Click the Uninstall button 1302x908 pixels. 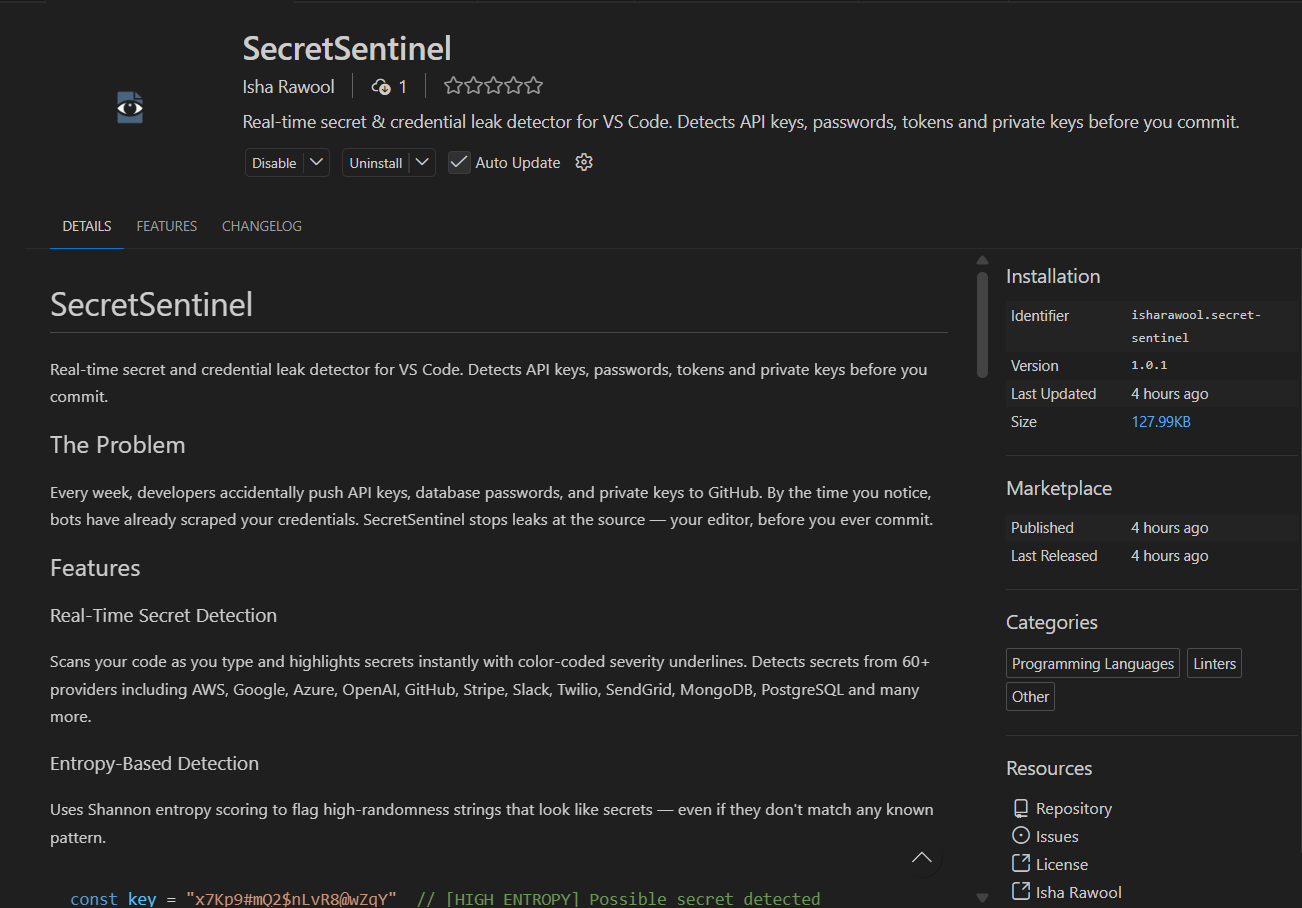[376, 163]
